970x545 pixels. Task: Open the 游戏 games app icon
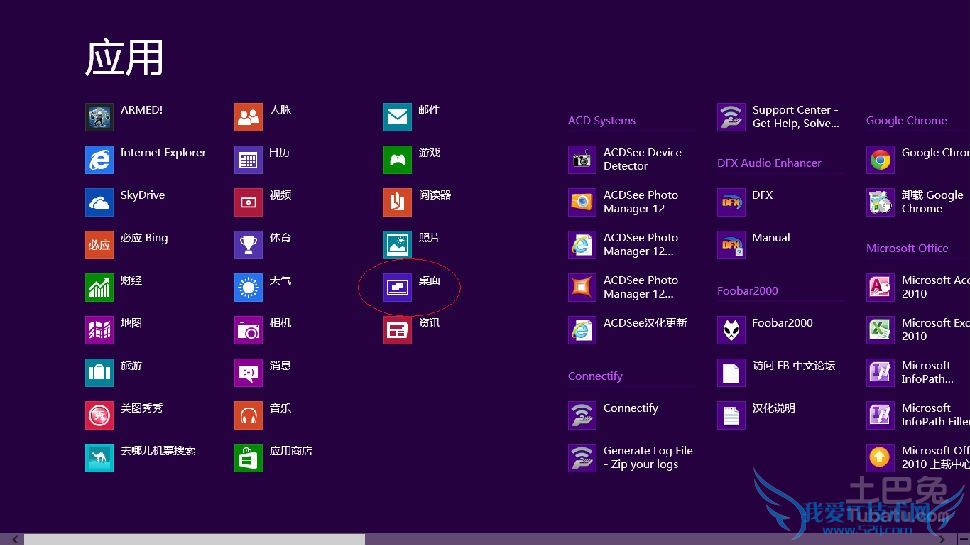pos(397,160)
